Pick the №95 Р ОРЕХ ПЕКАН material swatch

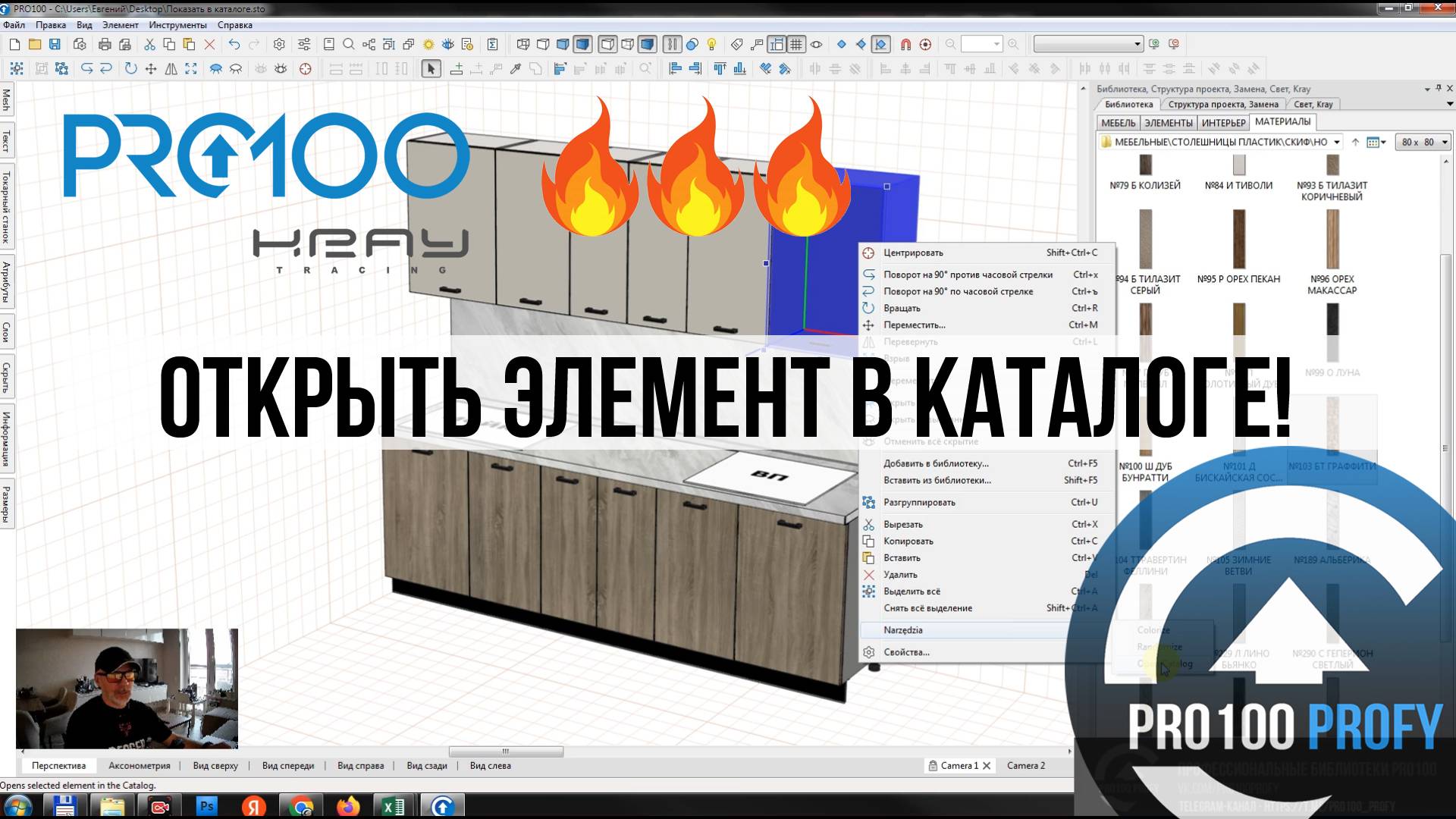[1238, 239]
